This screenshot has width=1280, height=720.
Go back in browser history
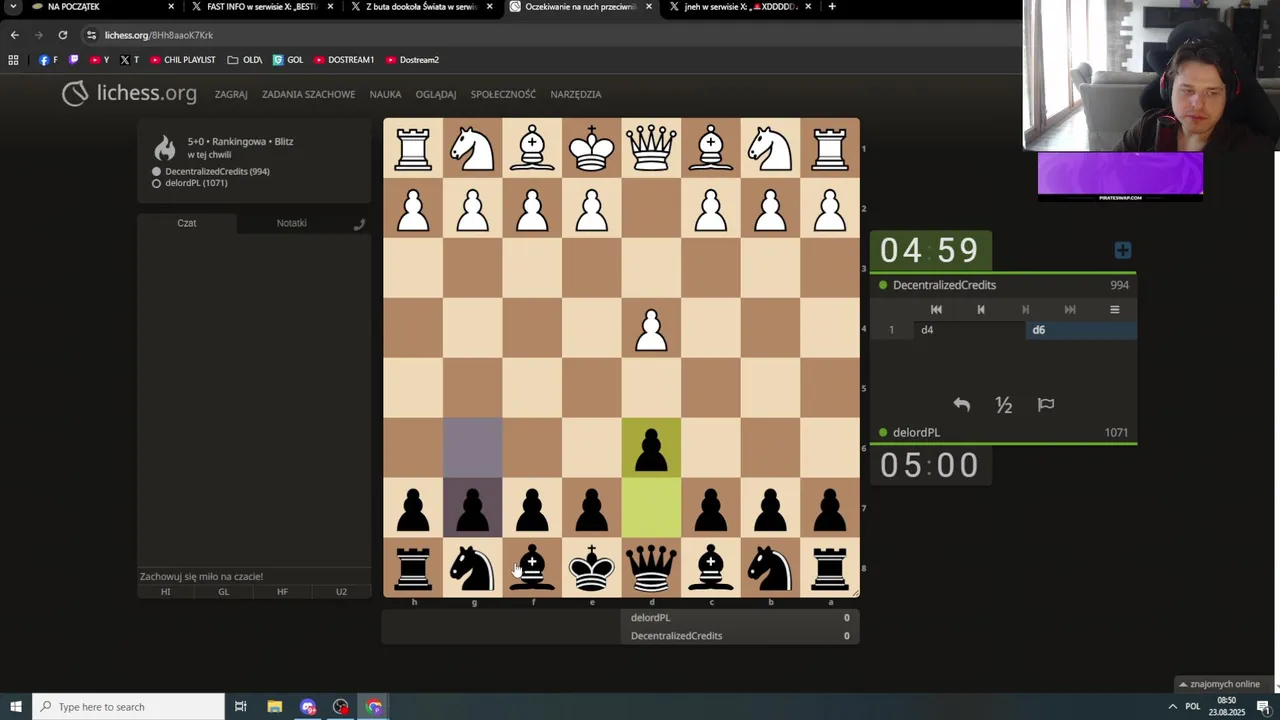[14, 35]
